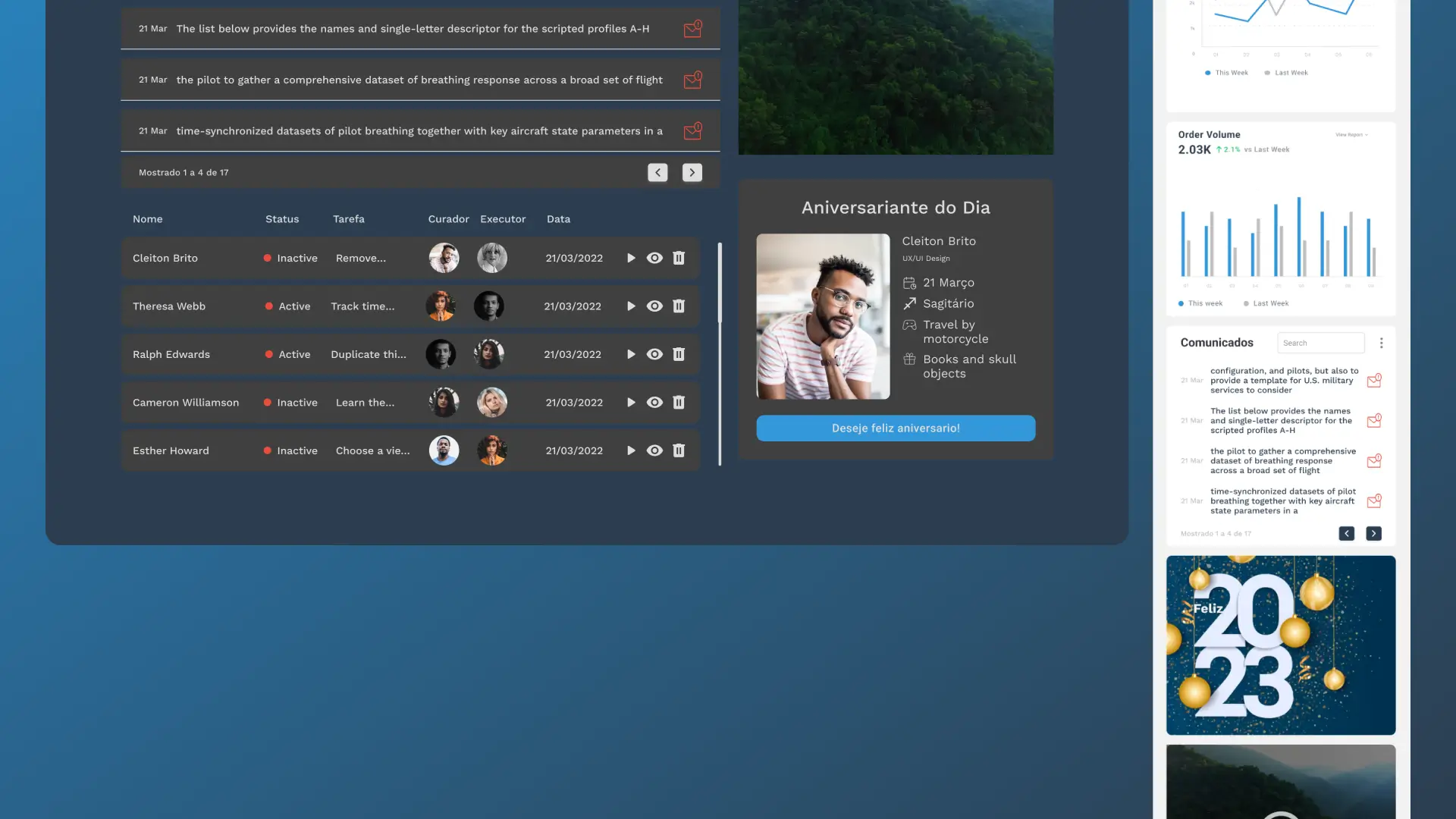Focus the Comunicados search field
This screenshot has height=819, width=1456.
click(x=1320, y=343)
